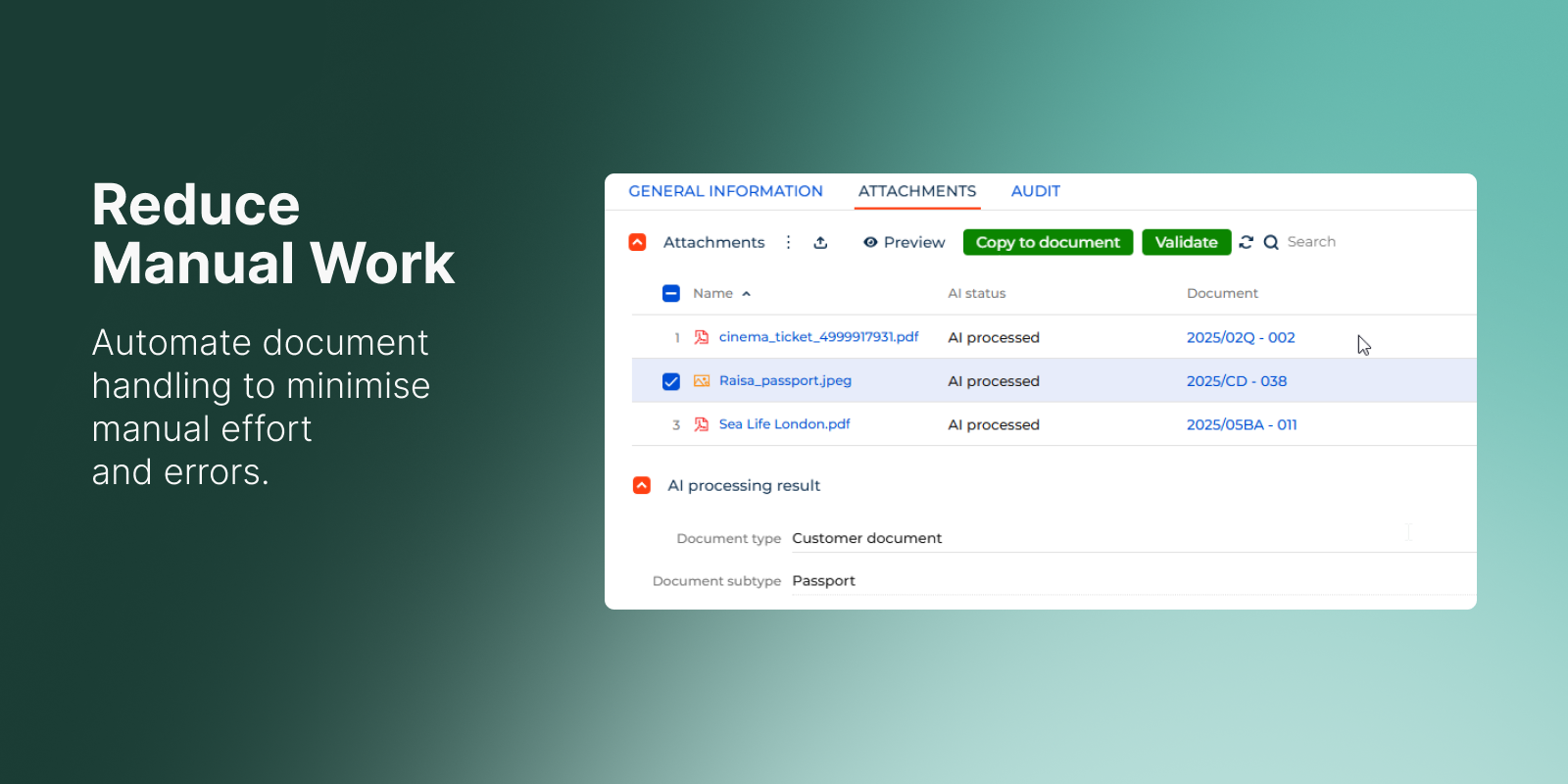Open document link 2025/02Q - 002
The height and width of the screenshot is (784, 1568).
[x=1240, y=337]
